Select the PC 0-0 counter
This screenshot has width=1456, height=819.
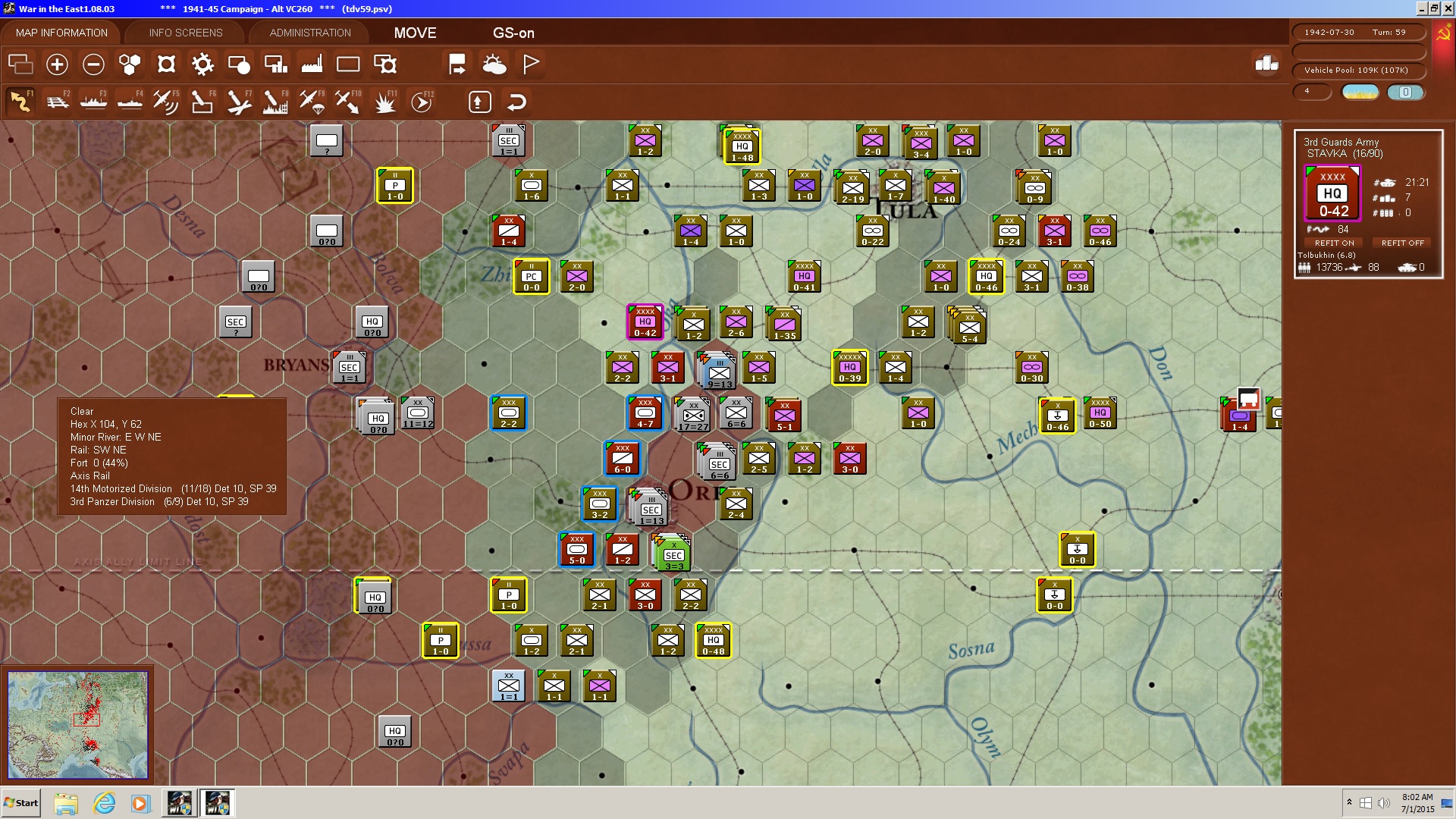pos(532,276)
